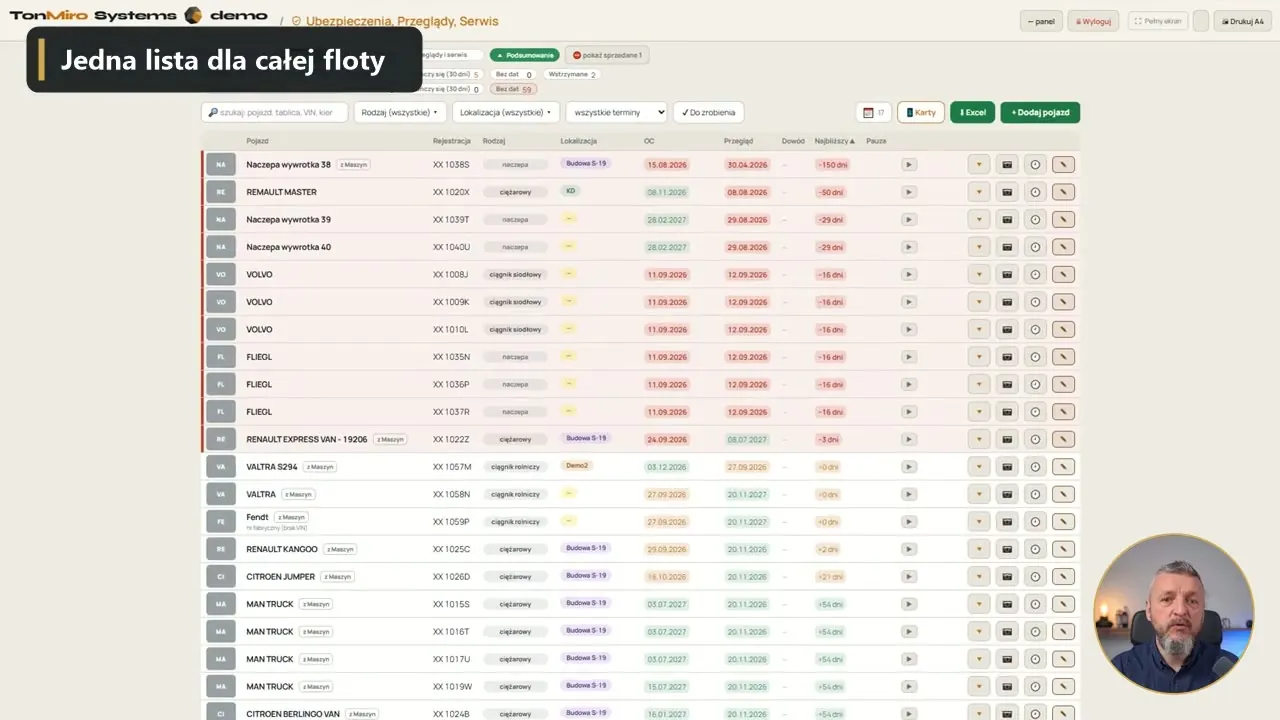Sort by the OC column header

649,141
